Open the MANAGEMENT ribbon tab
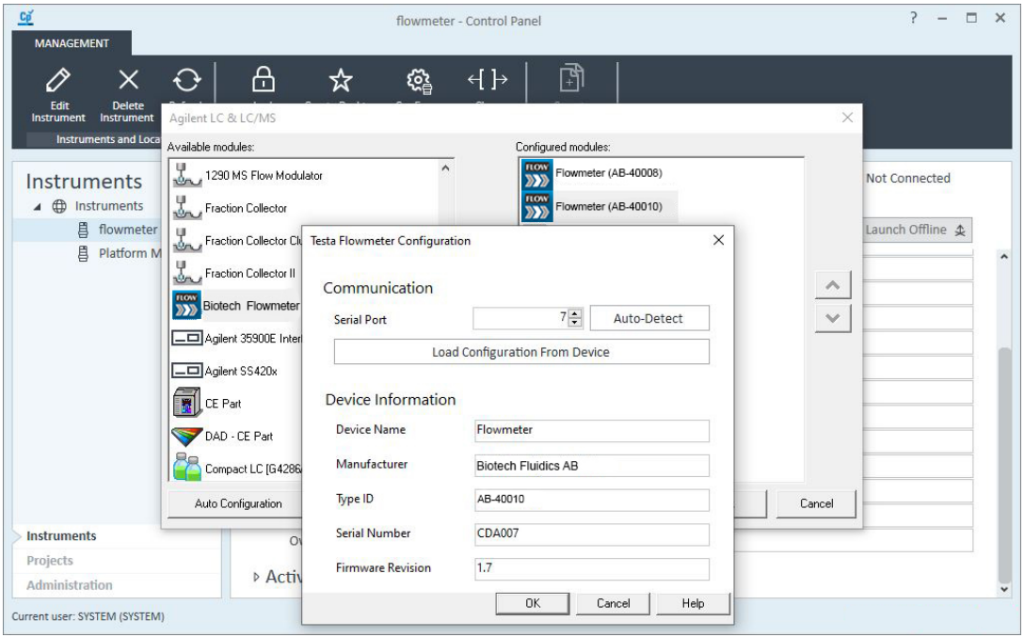Screen dimensions: 1024x637 click(x=72, y=44)
